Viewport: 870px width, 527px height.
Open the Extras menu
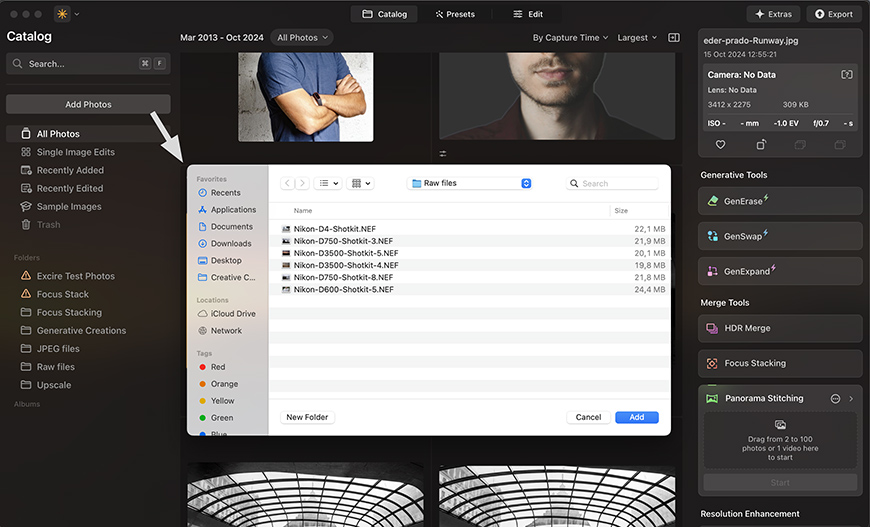tap(773, 14)
